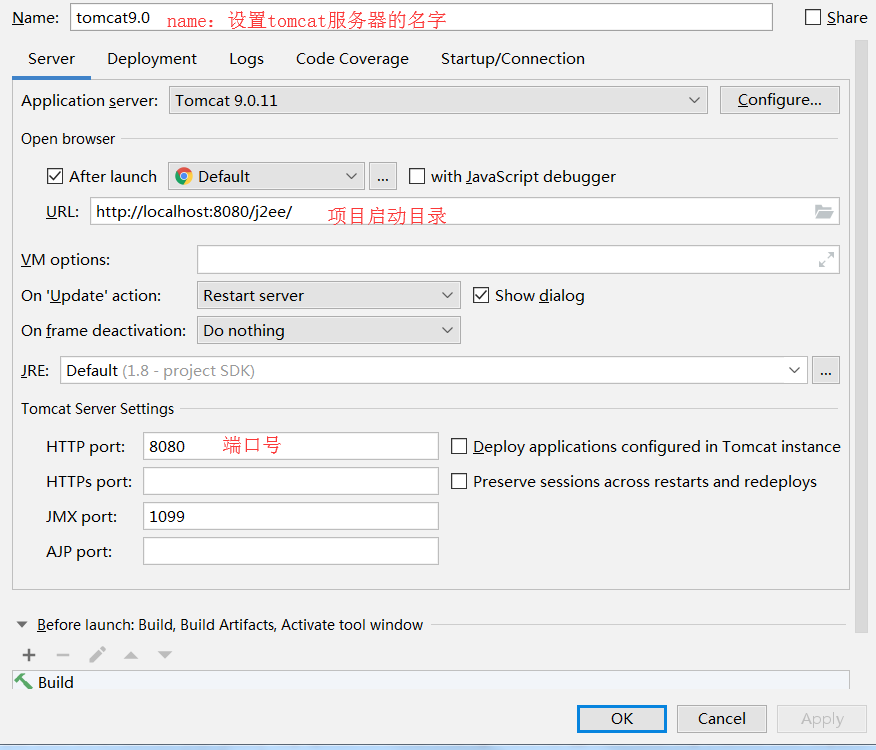Viewport: 876px width, 750px height.
Task: Click the expand icon in VM options field
Action: 826,259
